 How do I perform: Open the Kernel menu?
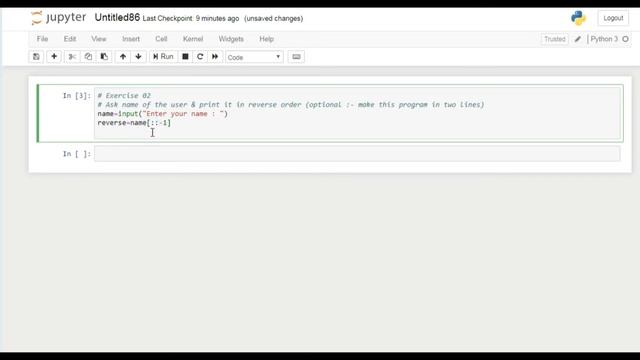193,39
